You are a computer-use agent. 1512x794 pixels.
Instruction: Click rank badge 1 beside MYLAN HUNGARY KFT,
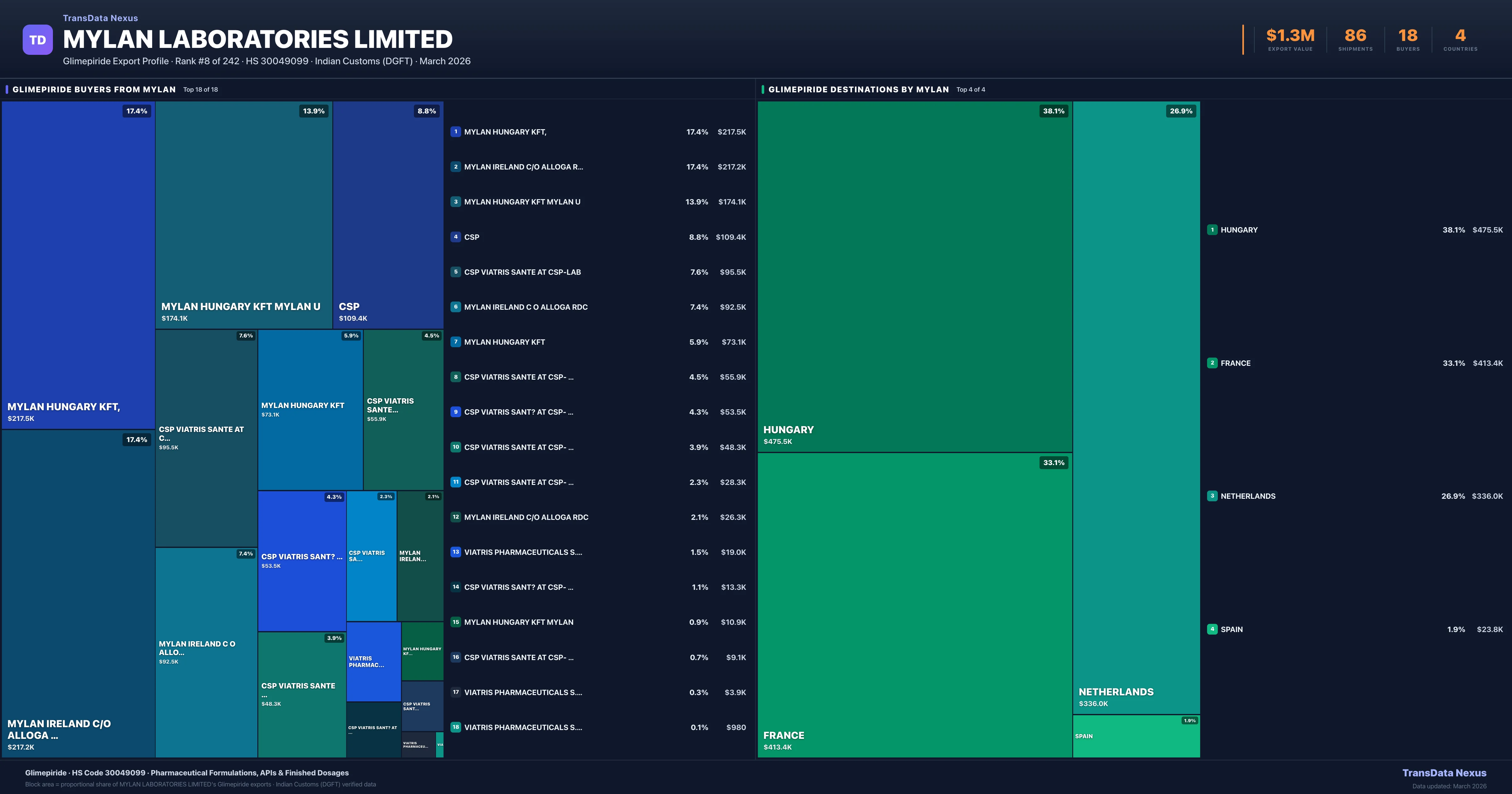click(x=455, y=132)
